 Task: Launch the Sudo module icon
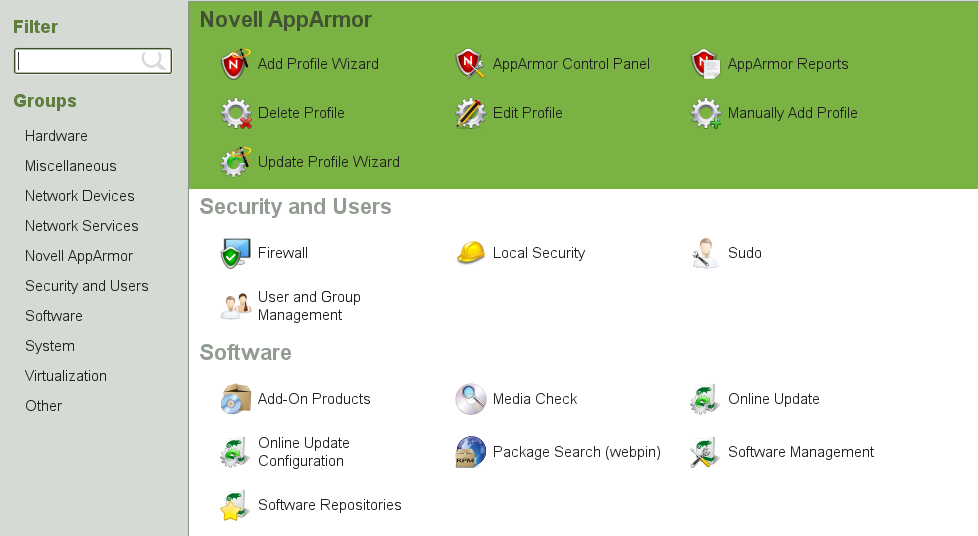[x=705, y=253]
